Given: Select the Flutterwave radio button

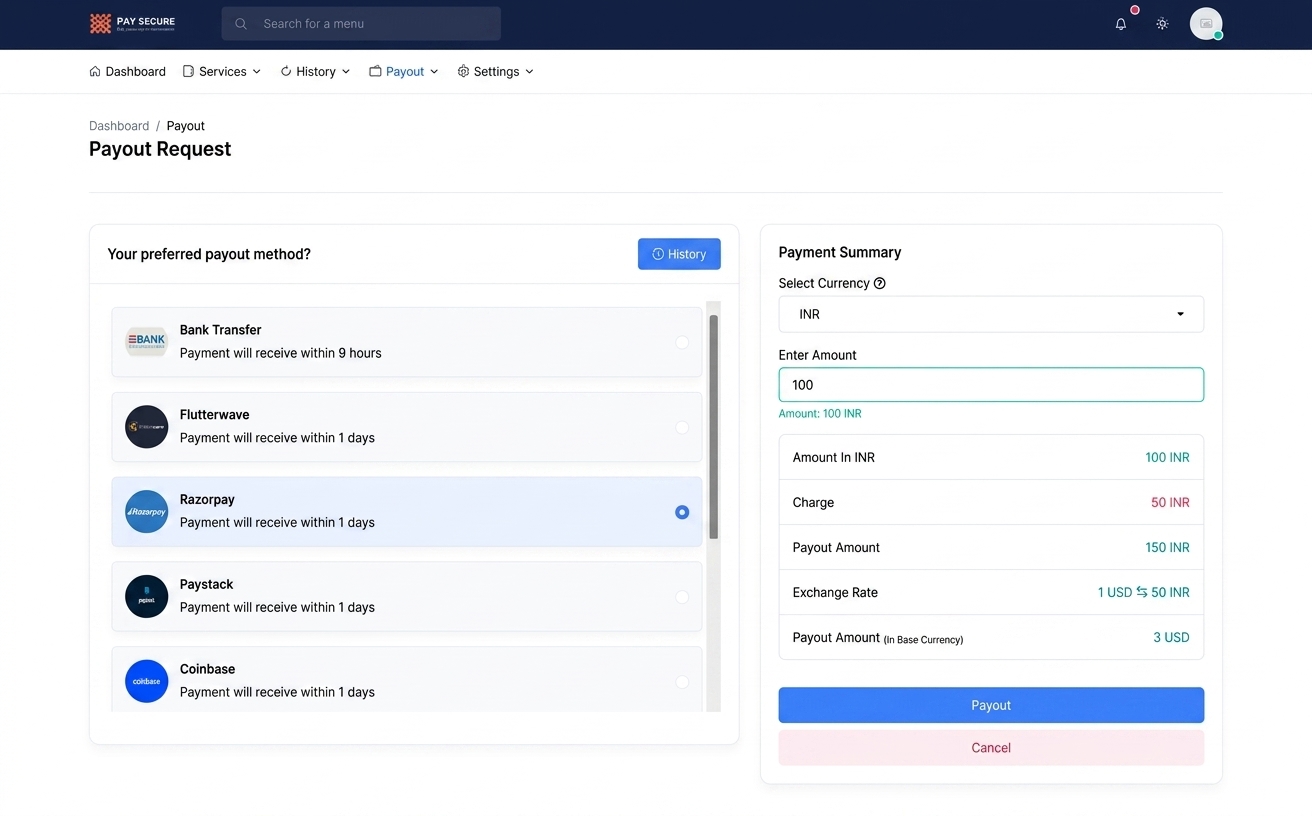Looking at the screenshot, I should coord(682,427).
